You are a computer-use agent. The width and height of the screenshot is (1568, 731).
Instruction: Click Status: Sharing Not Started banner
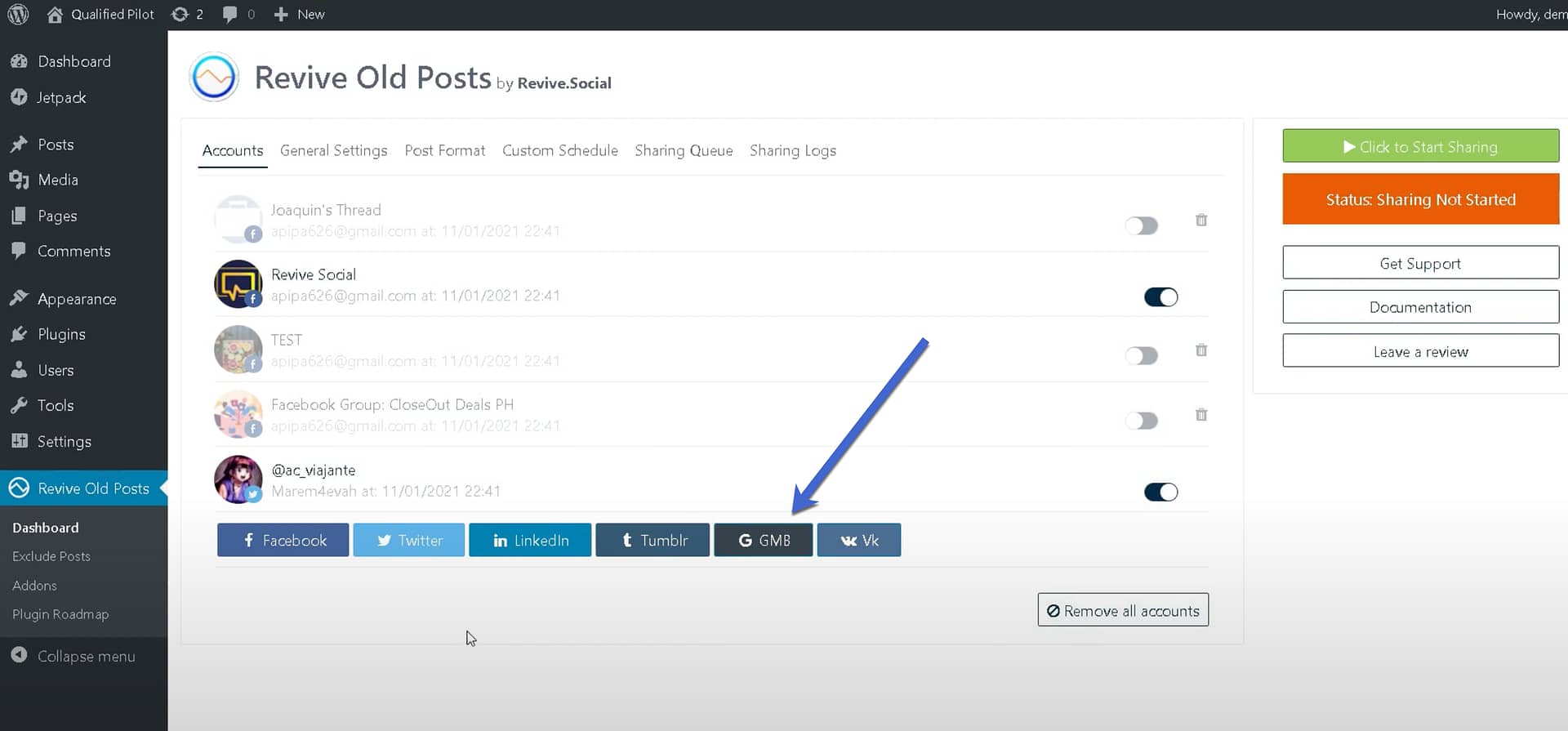[1420, 199]
